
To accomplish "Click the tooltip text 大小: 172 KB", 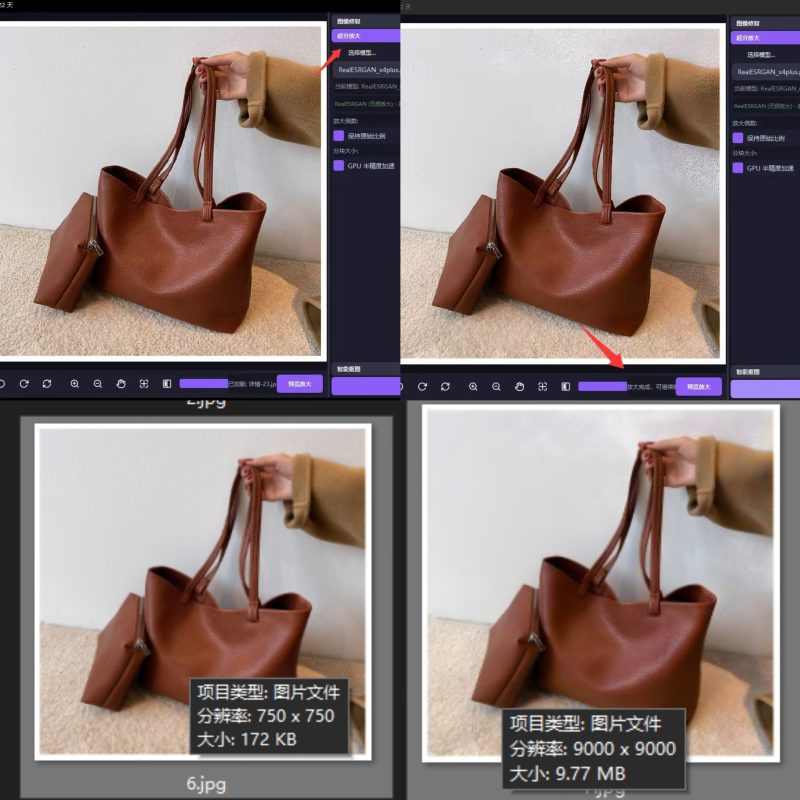I will pyautogui.click(x=247, y=739).
